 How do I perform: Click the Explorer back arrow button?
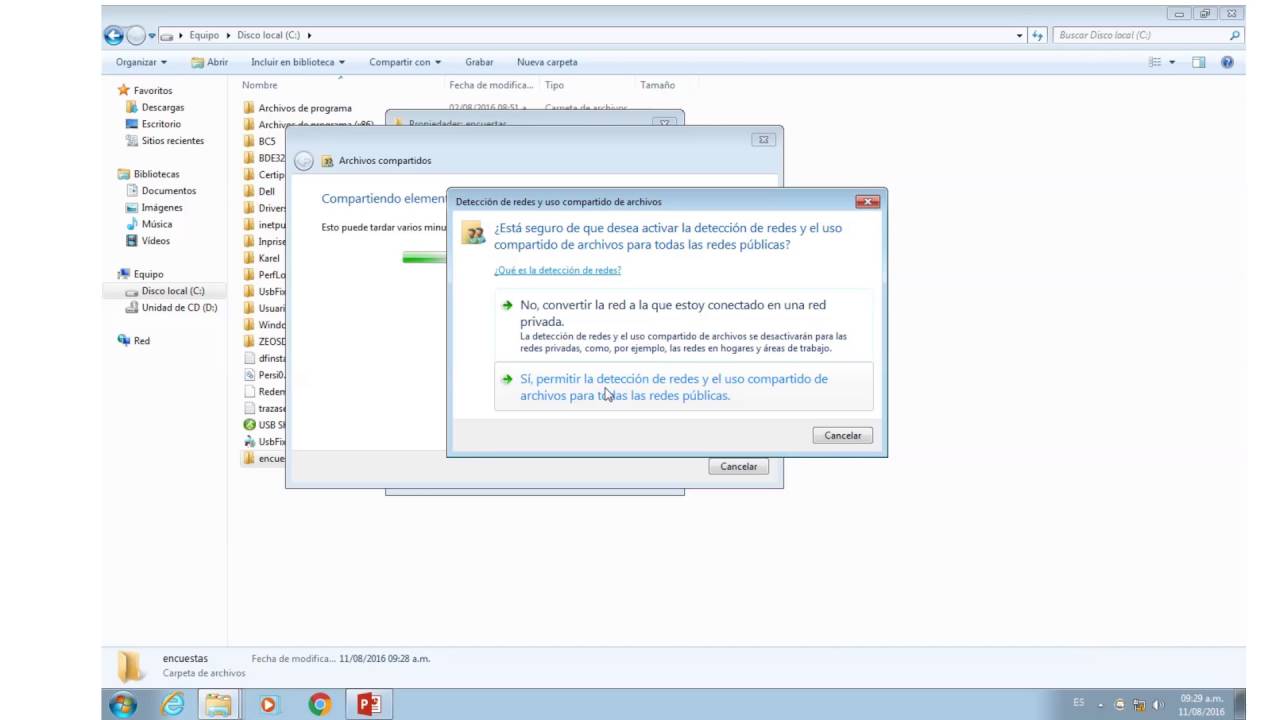[x=114, y=35]
